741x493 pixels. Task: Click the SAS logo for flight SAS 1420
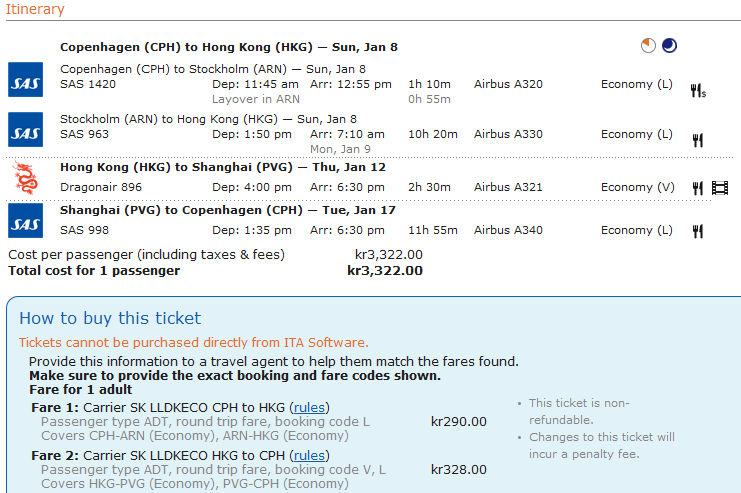click(25, 78)
